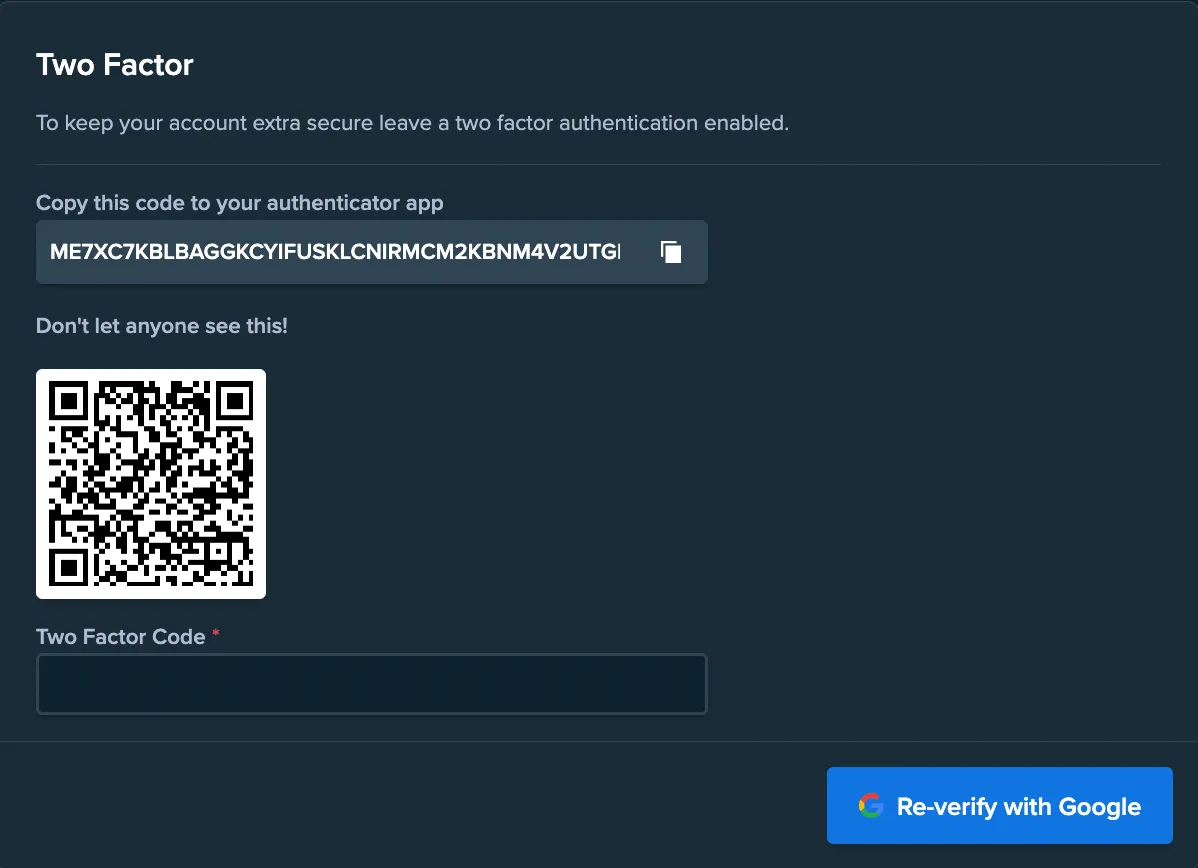Click the Re-verify with Google button

click(x=999, y=806)
